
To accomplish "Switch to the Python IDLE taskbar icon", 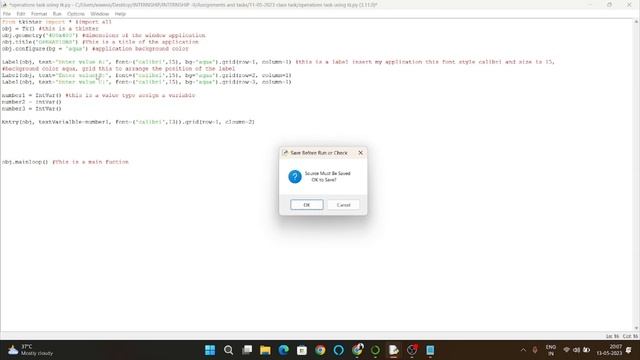I will pos(393,350).
